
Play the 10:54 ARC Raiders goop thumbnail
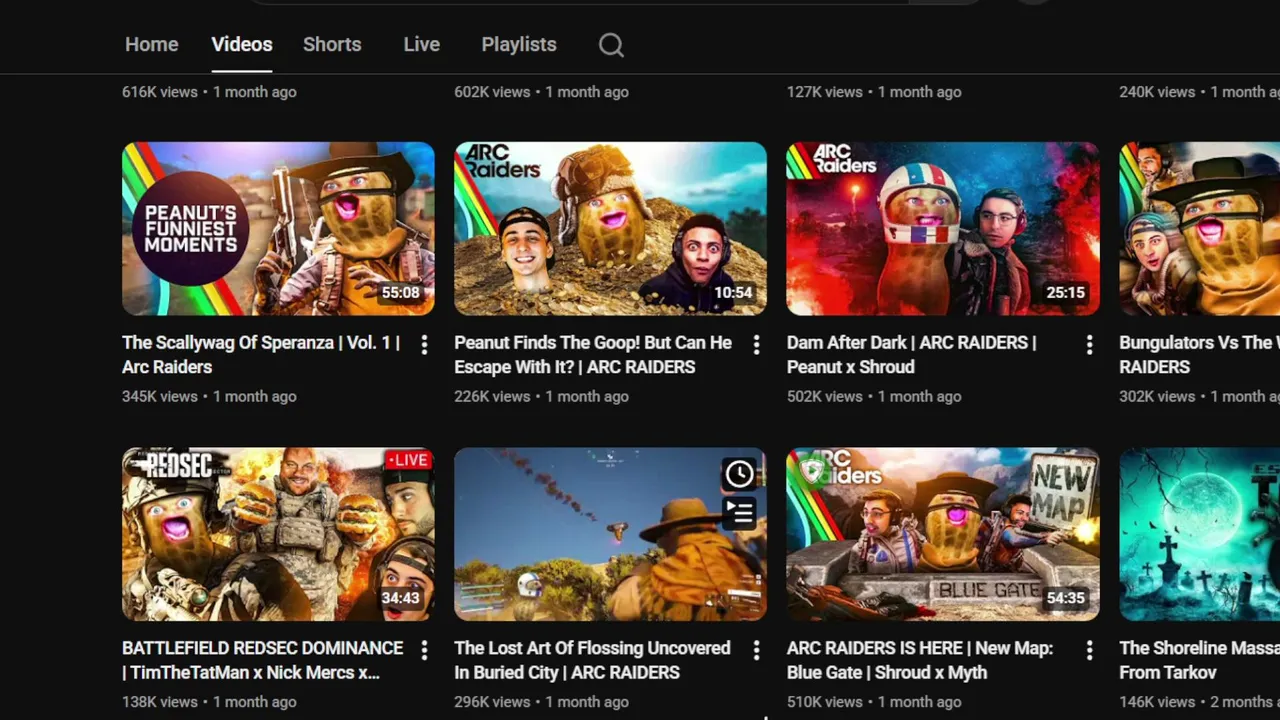point(610,229)
